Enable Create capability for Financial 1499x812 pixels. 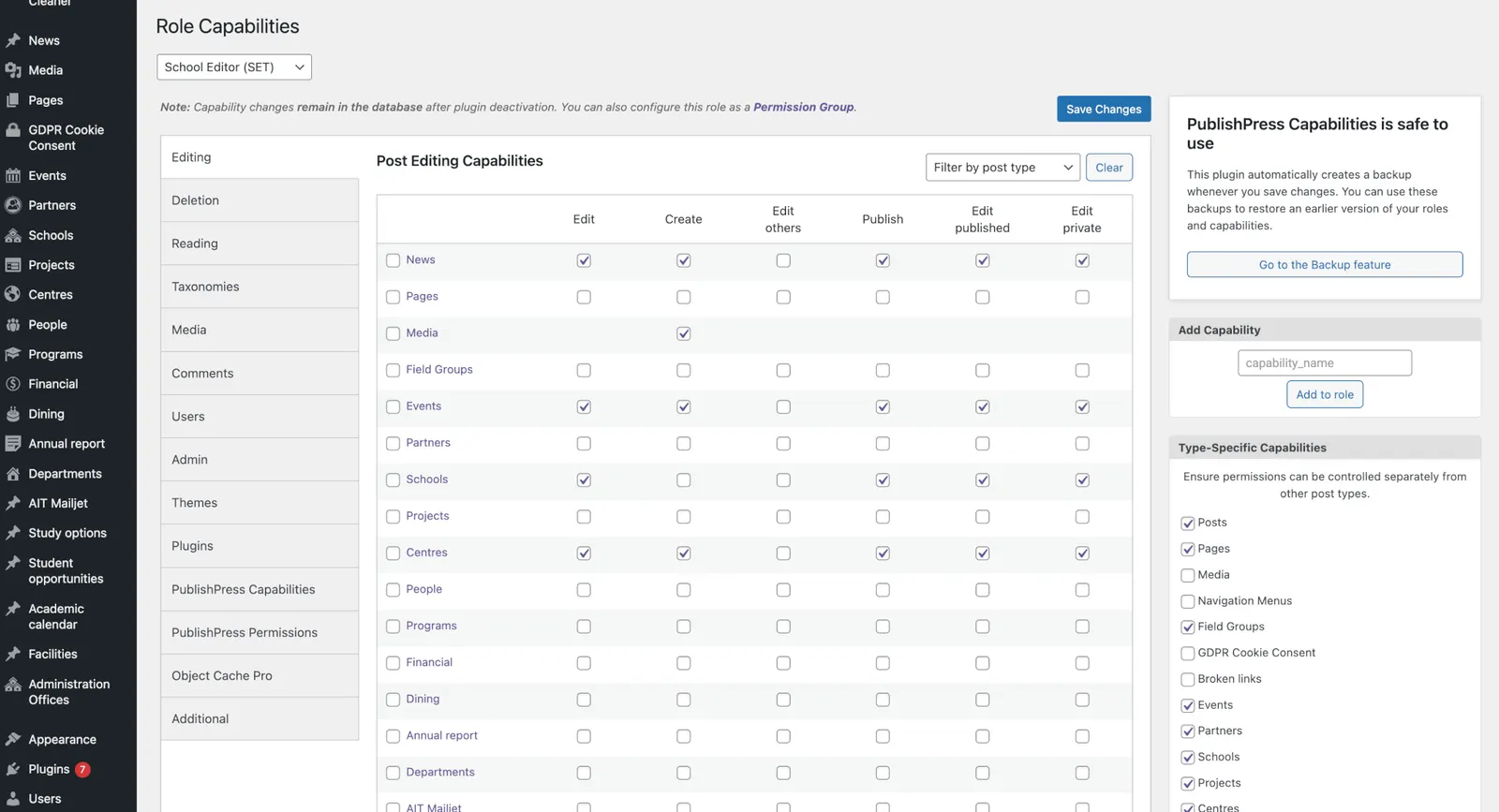click(x=684, y=663)
